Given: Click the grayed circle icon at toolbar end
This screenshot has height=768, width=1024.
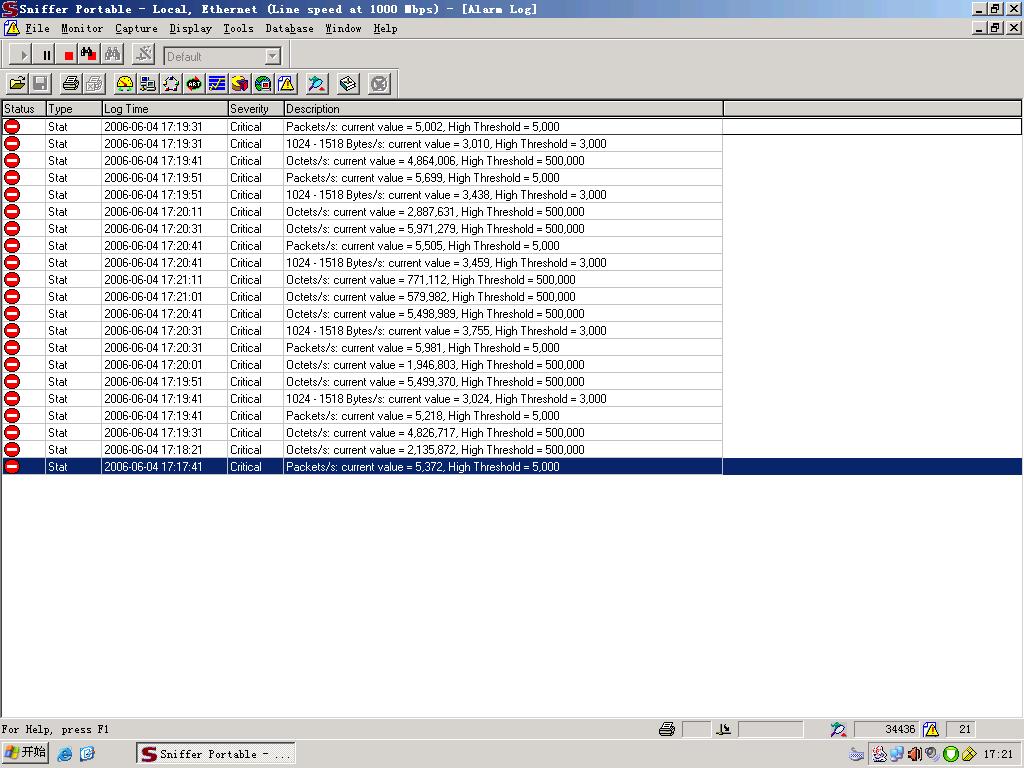Looking at the screenshot, I should tap(379, 84).
